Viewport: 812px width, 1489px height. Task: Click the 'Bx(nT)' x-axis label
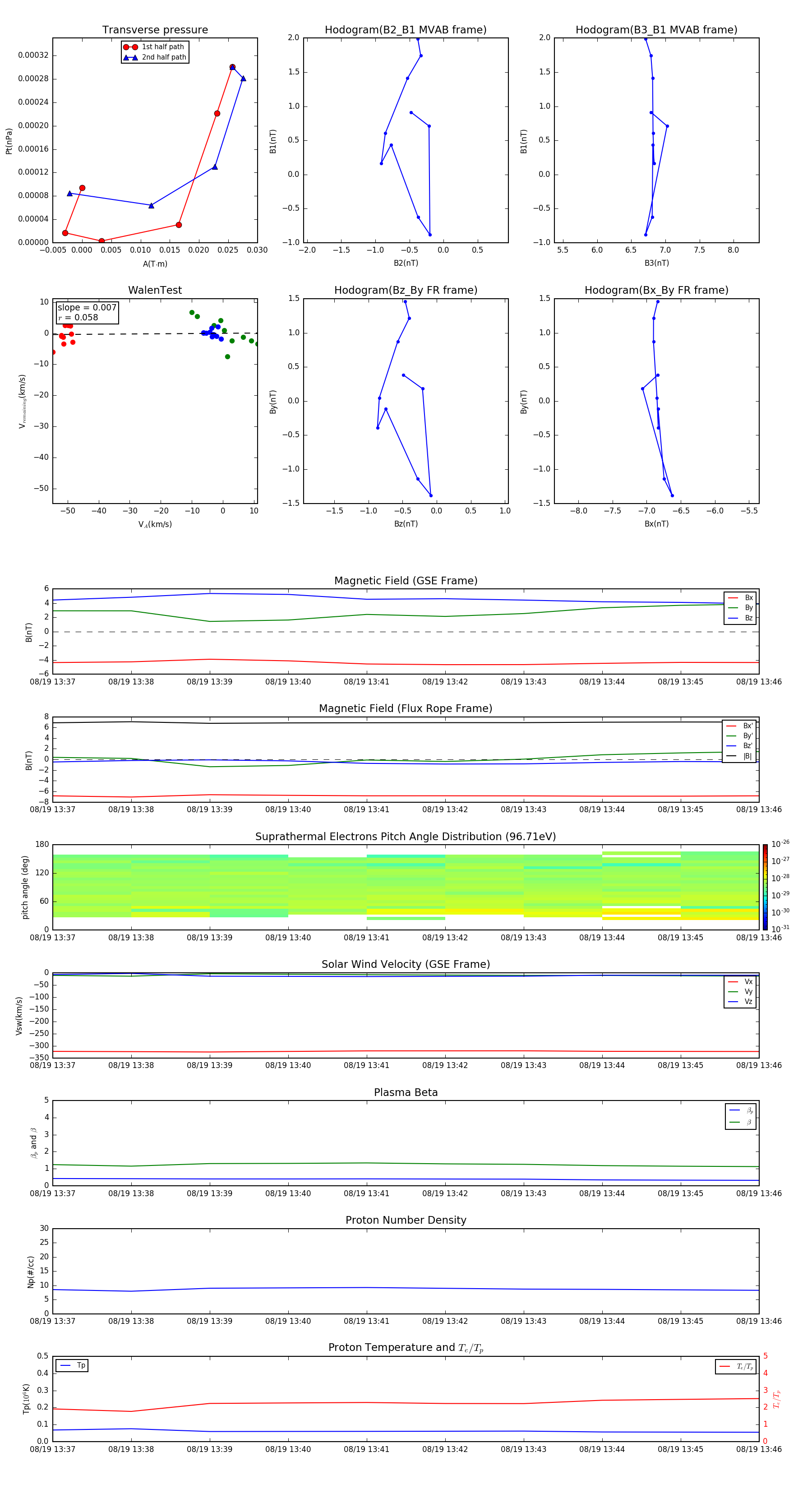click(656, 524)
